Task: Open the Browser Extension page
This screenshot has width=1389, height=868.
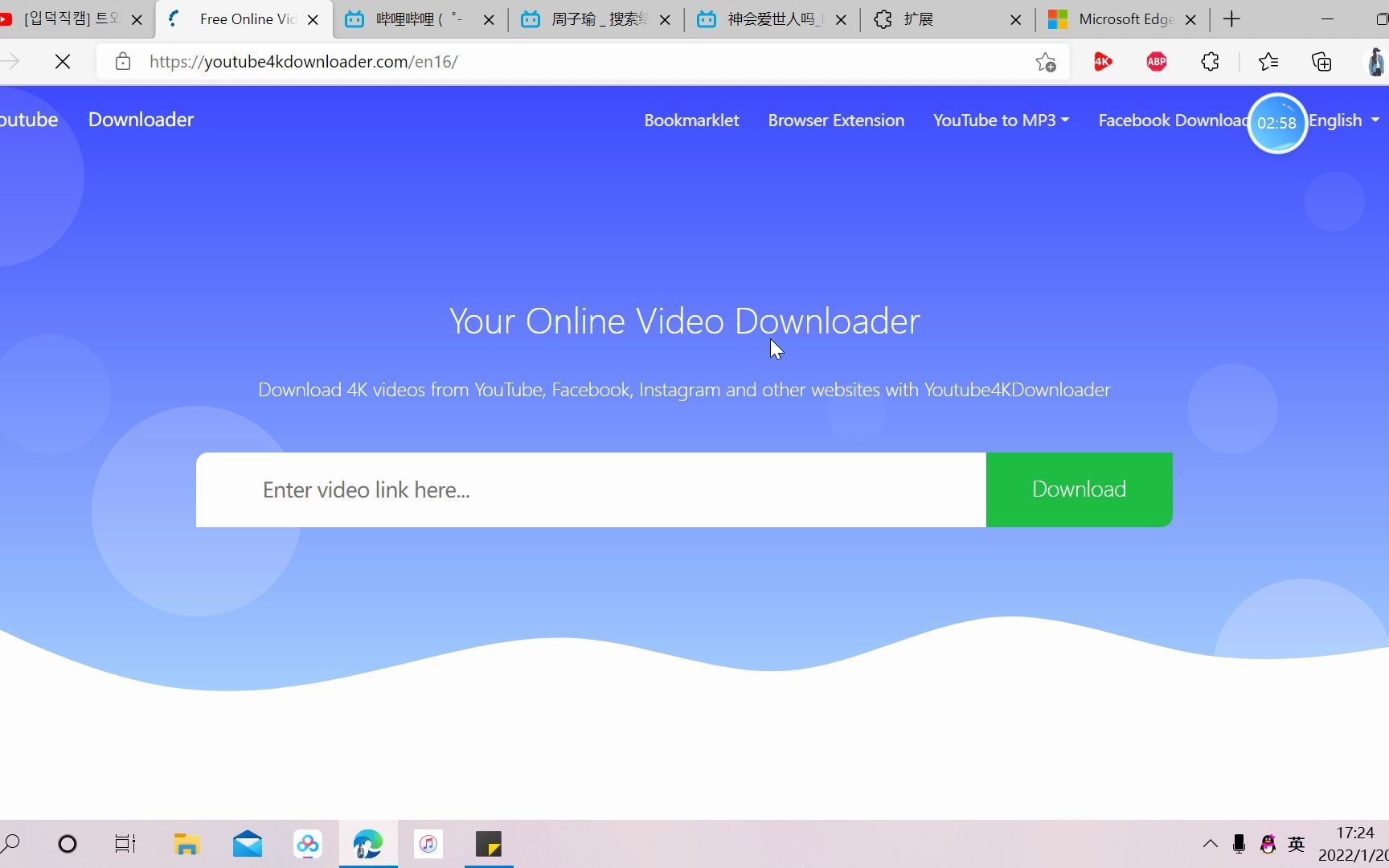Action: [x=836, y=121]
